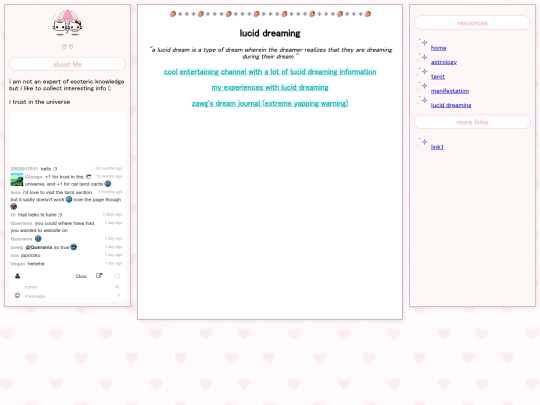Open lucid dreaming link in resources sidebar

[x=451, y=105]
